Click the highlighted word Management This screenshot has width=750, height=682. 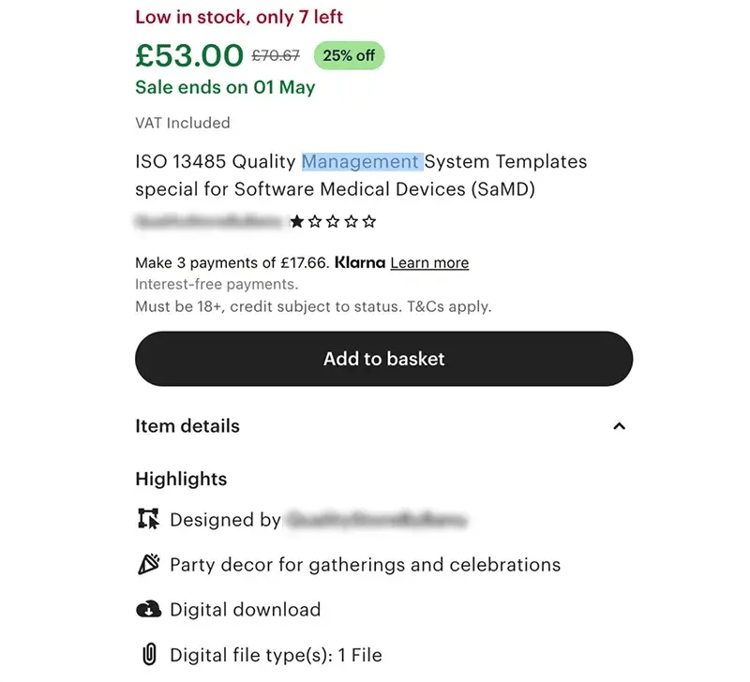pos(361,161)
